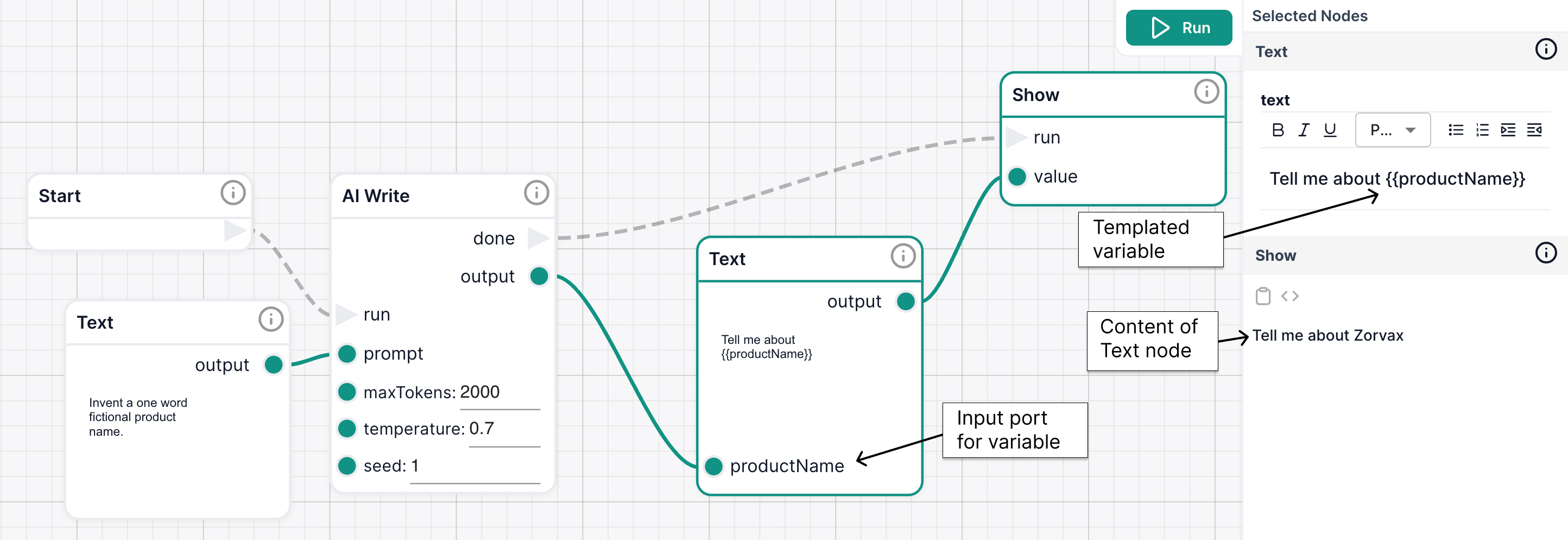The height and width of the screenshot is (540, 1568).
Task: Click the templated text inside Text node
Action: (766, 347)
